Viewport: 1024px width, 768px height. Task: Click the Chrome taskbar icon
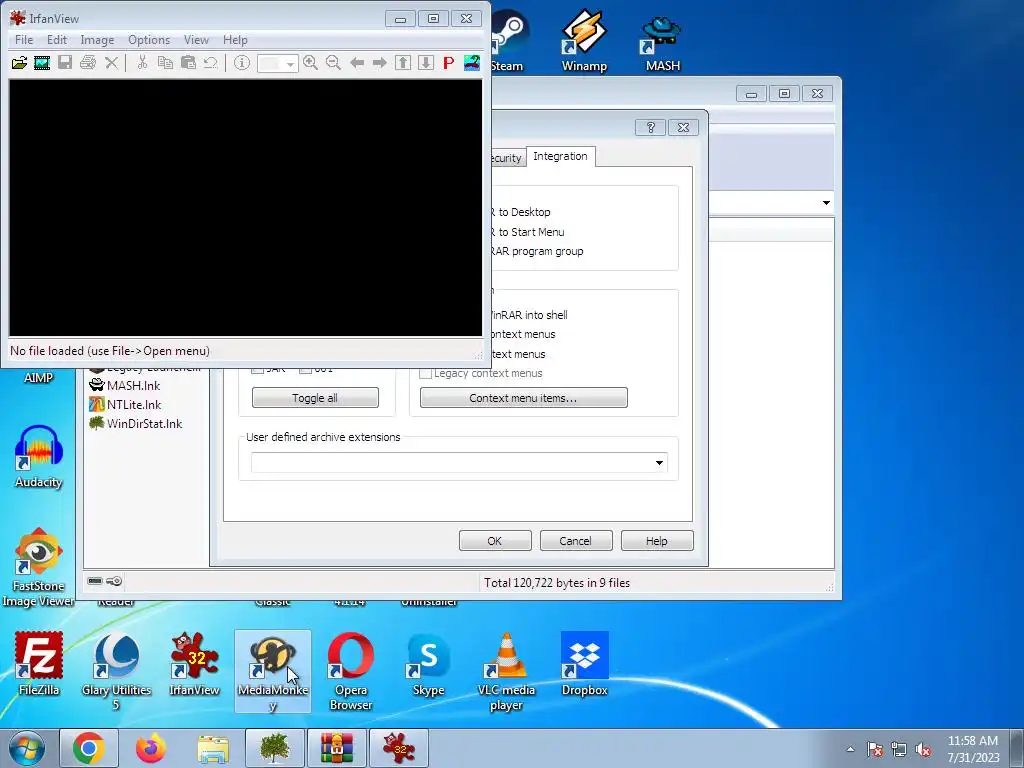tap(89, 748)
